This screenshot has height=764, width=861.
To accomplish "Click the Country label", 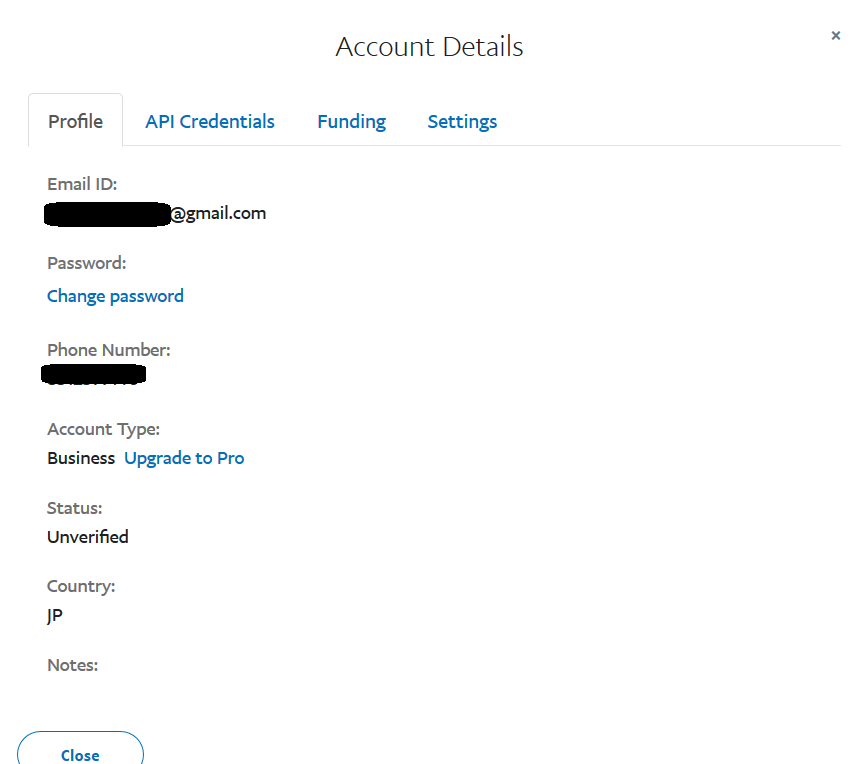I will [x=81, y=586].
